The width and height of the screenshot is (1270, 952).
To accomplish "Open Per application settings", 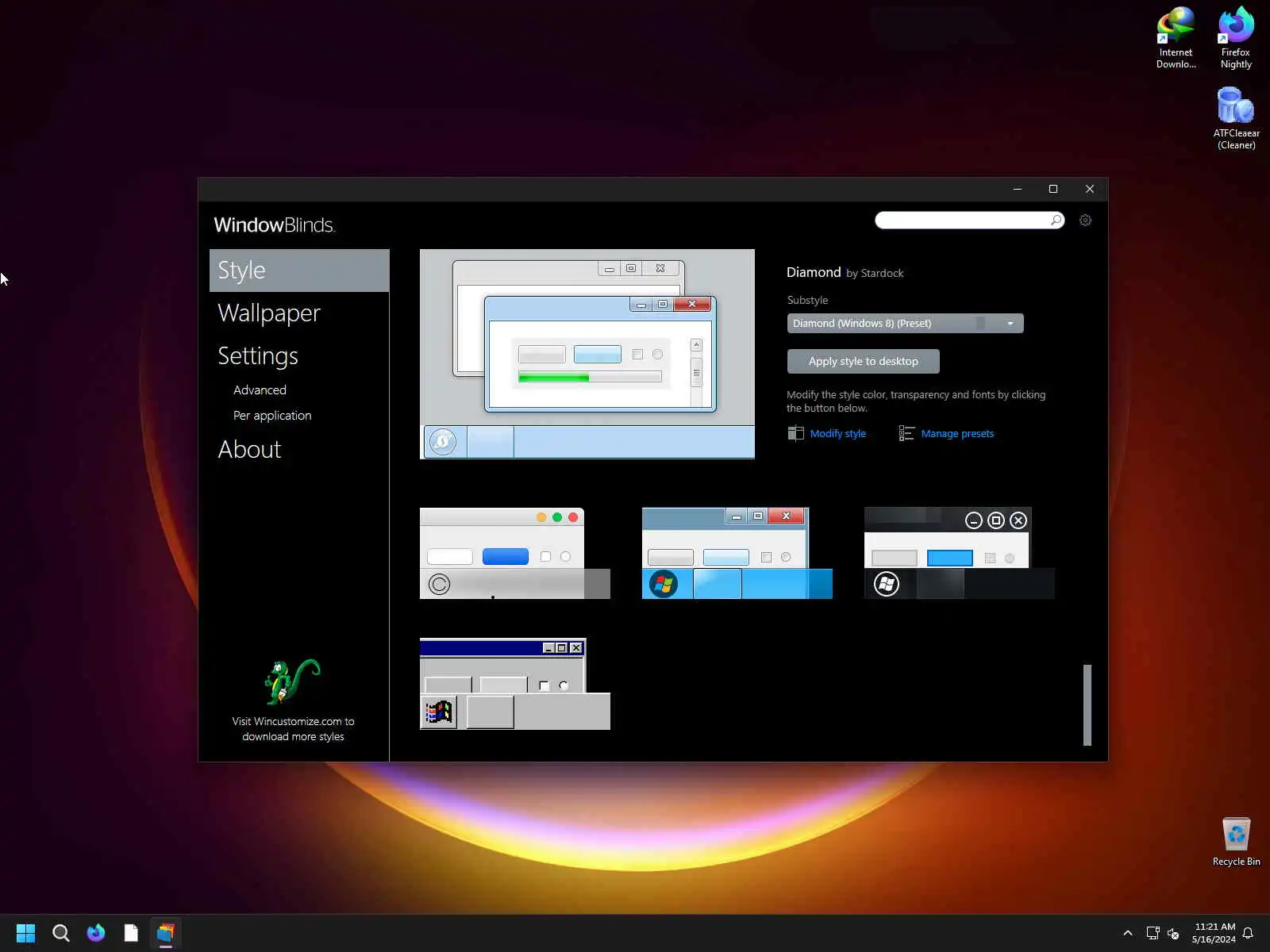I will point(272,416).
